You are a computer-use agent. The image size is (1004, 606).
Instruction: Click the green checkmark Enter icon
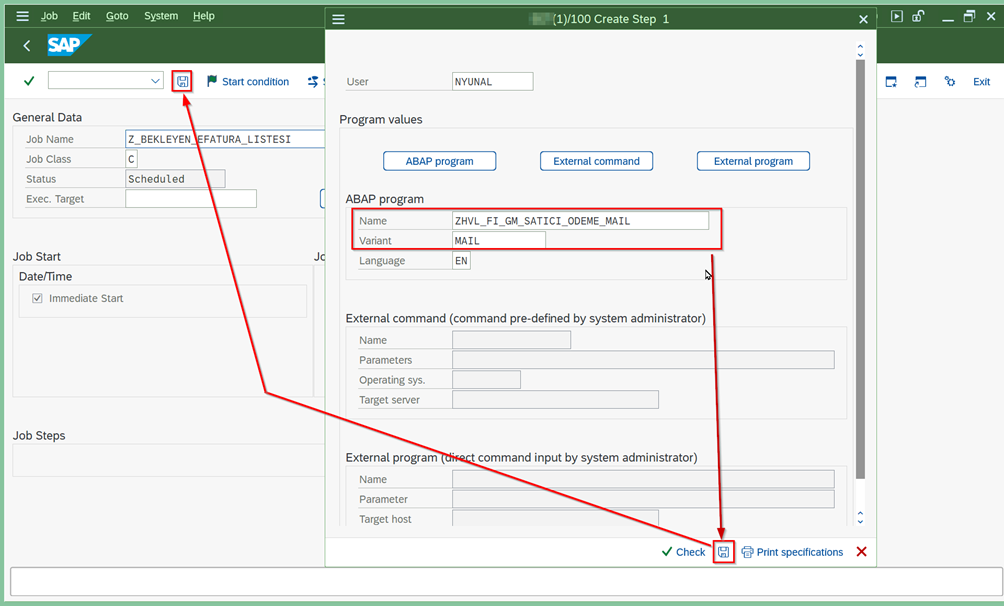(x=29, y=81)
